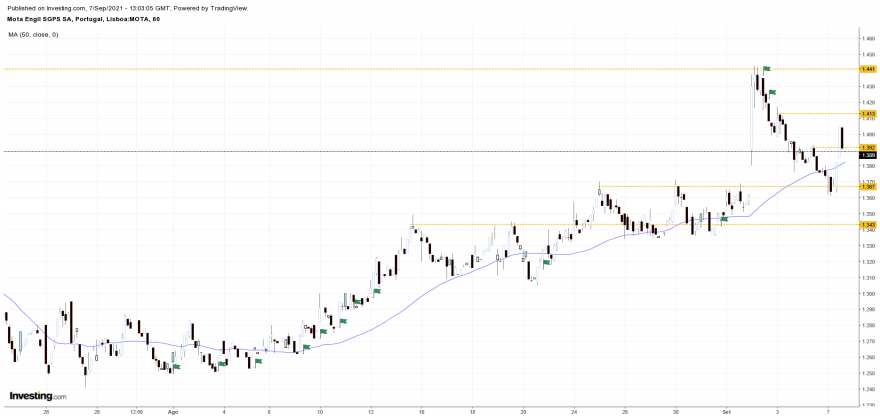Click the 1.350 price axis tick

(x=869, y=214)
